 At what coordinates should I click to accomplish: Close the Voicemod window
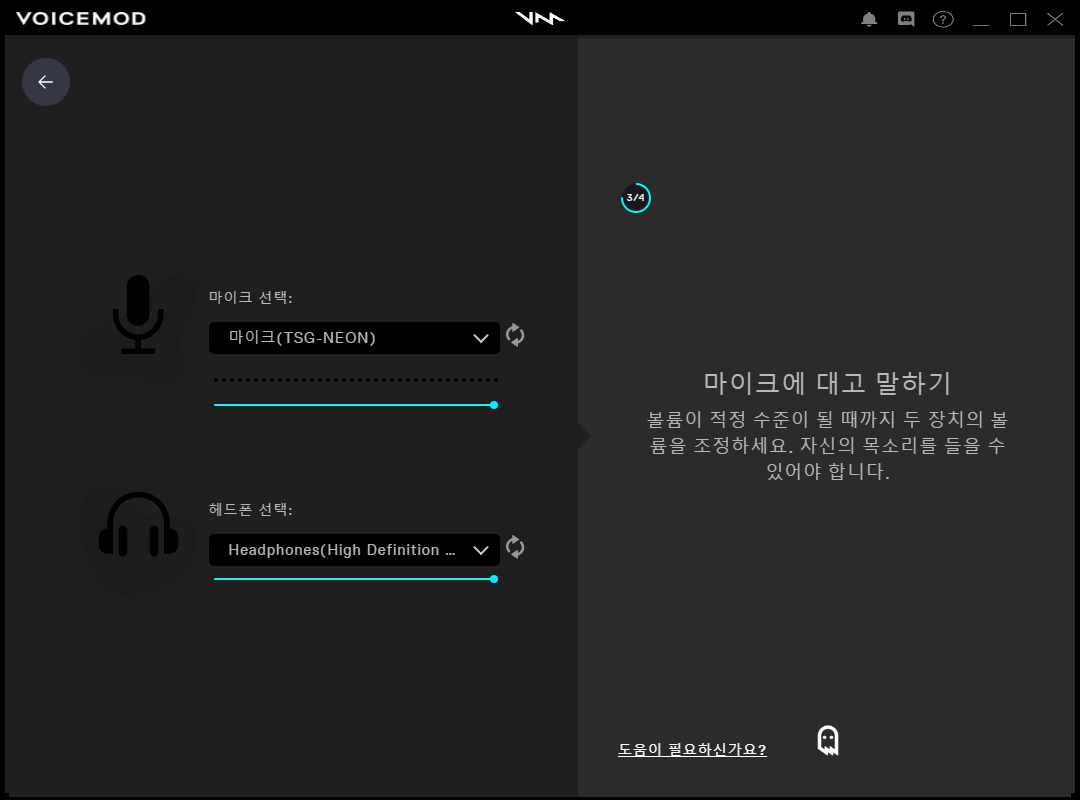click(x=1055, y=19)
